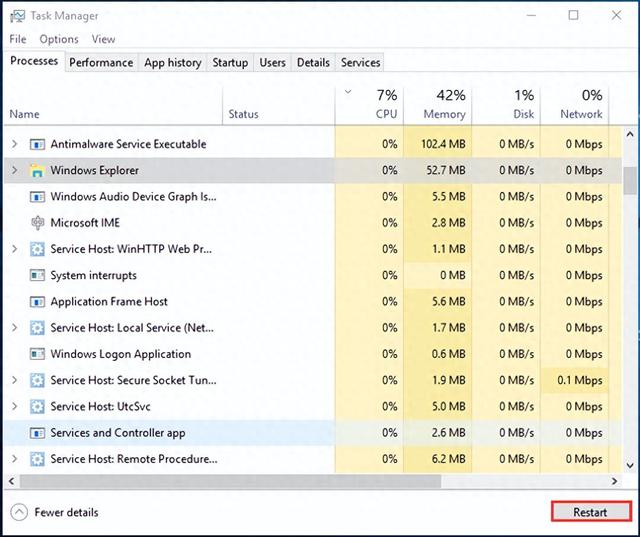Open the Options menu
Image resolution: width=640 pixels, height=537 pixels.
[59, 39]
